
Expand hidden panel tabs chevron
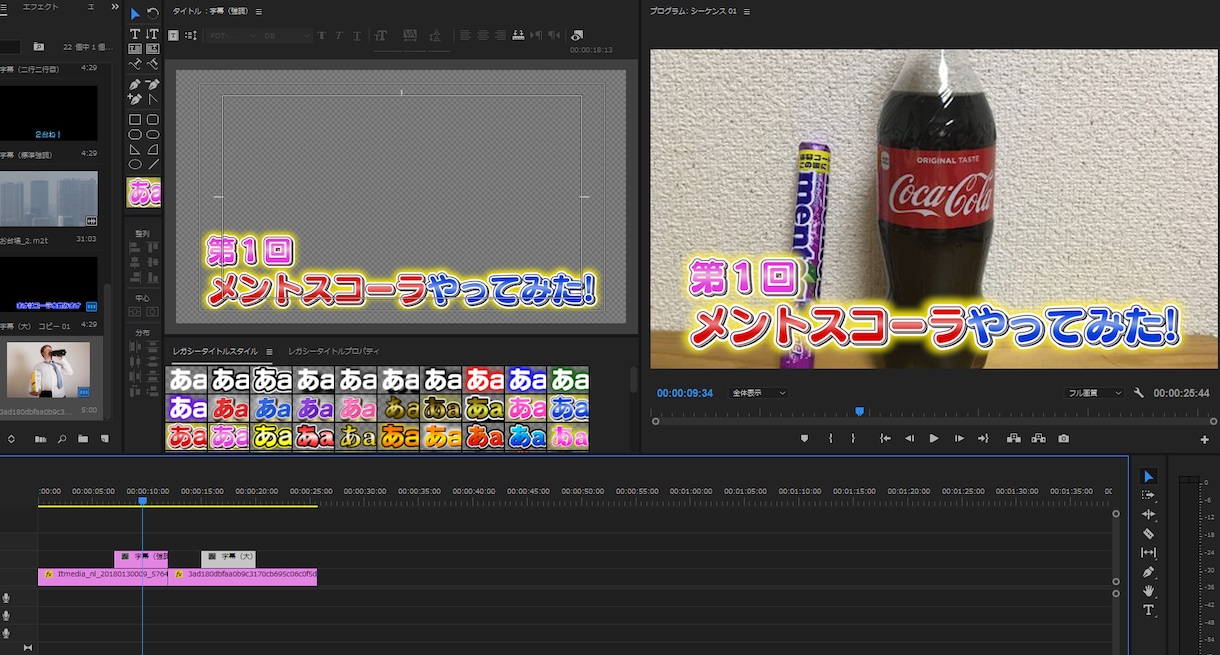tap(114, 7)
